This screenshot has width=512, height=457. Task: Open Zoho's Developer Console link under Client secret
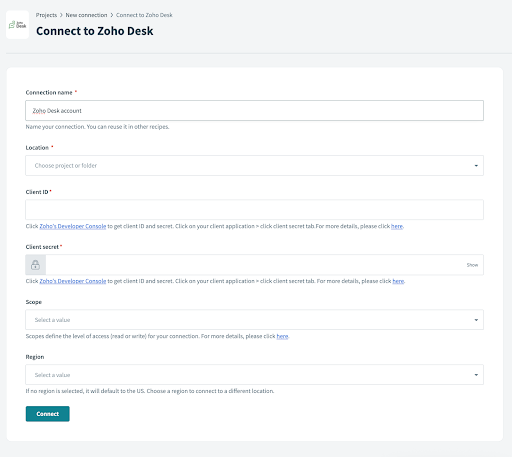[73, 281]
